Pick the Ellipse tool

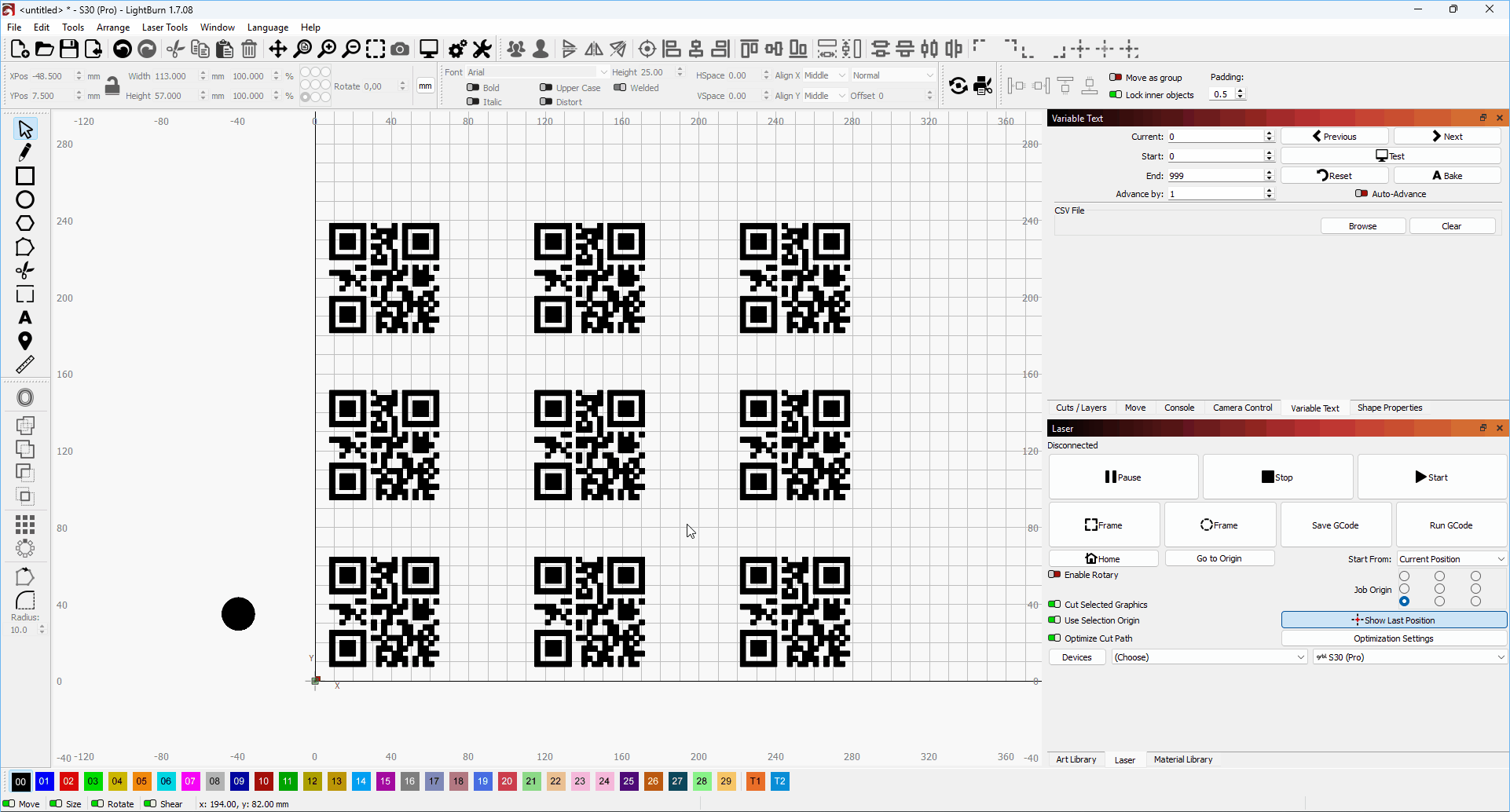click(25, 199)
